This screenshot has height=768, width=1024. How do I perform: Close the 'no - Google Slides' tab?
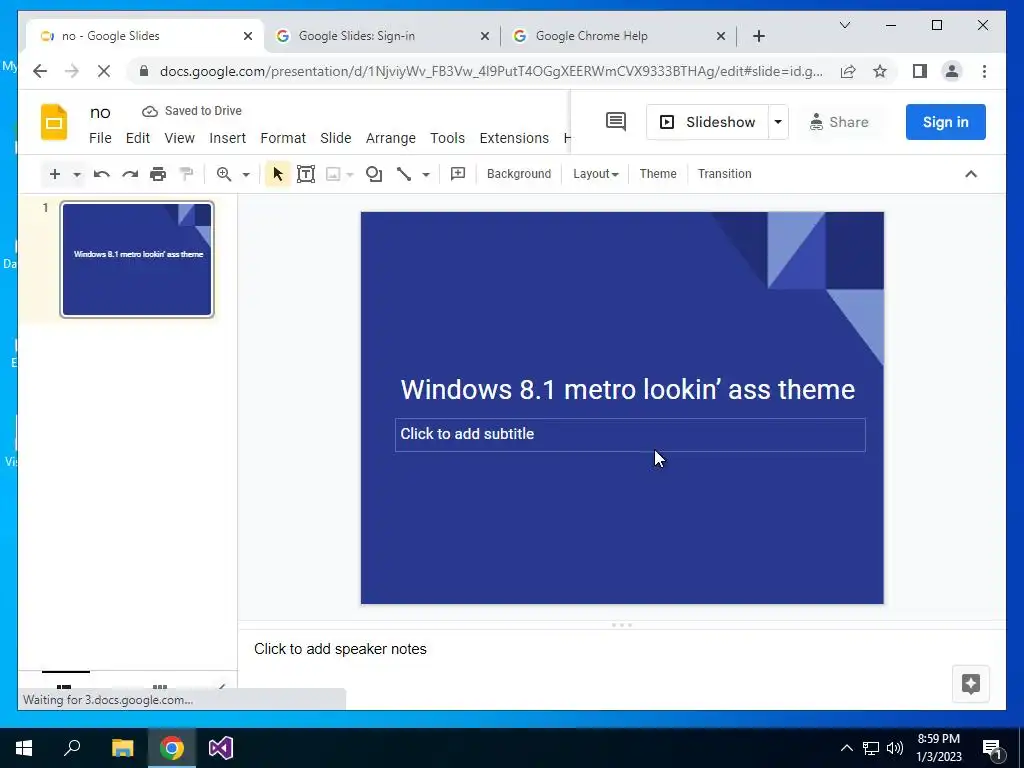(x=248, y=36)
